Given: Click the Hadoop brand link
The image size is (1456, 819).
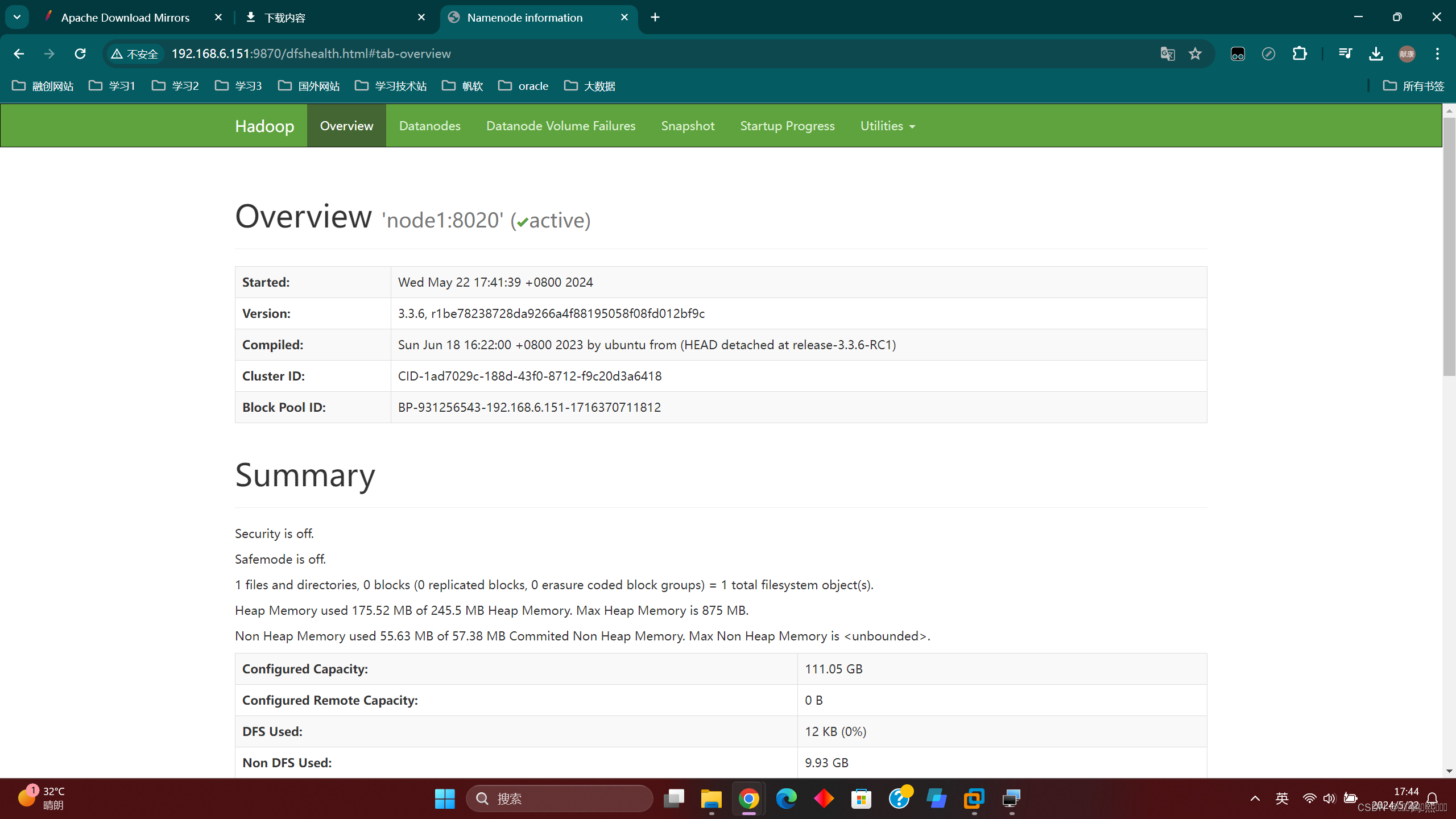Looking at the screenshot, I should [264, 126].
